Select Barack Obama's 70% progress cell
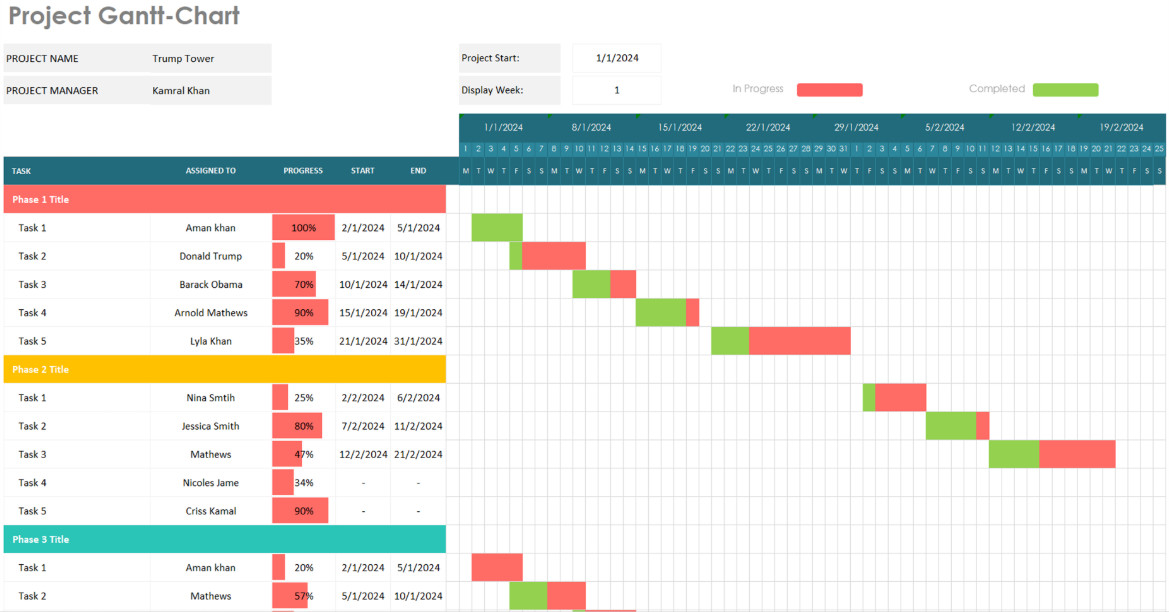 [303, 284]
